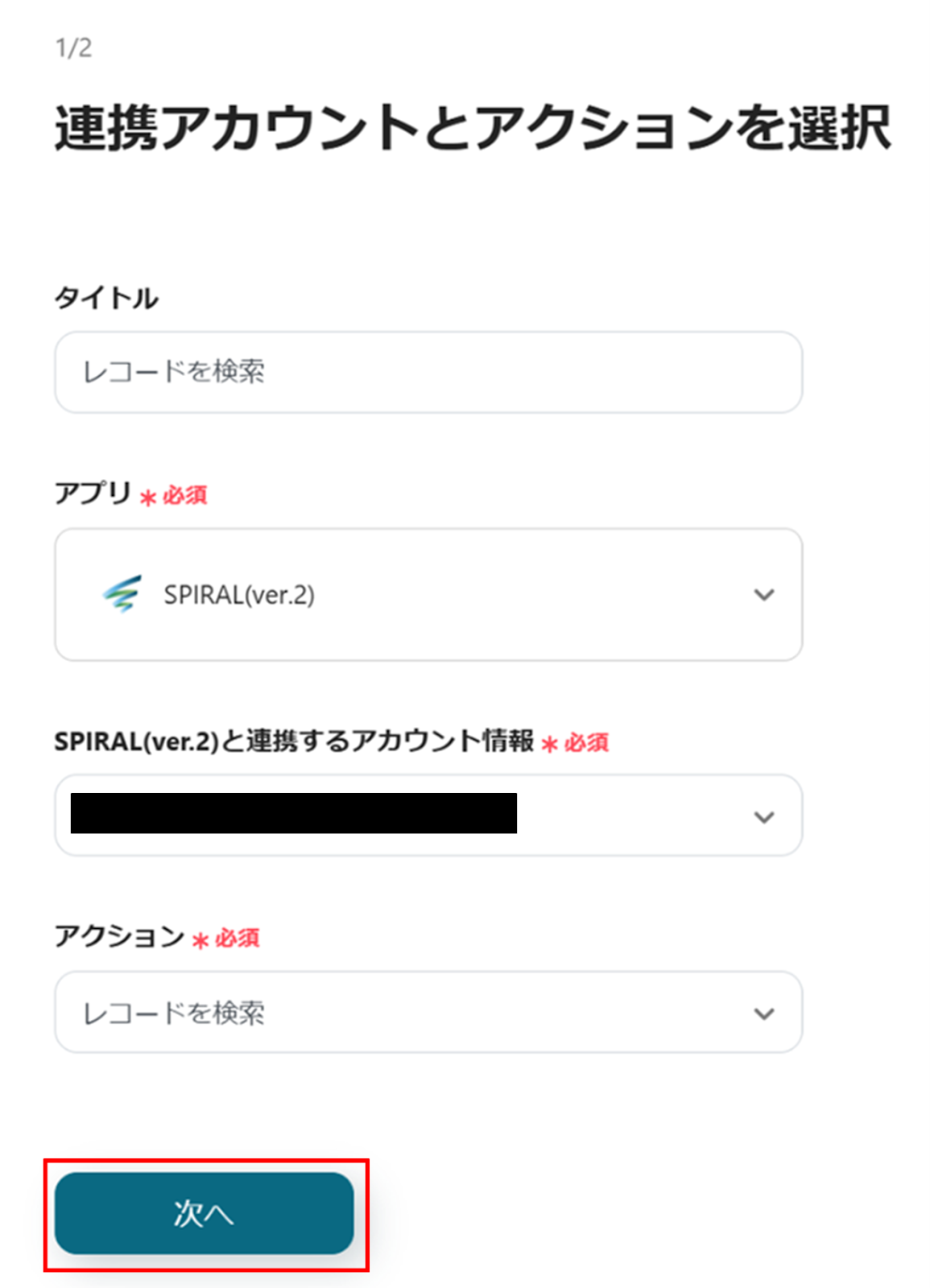
Task: Click the アクション field label
Action: (x=119, y=936)
